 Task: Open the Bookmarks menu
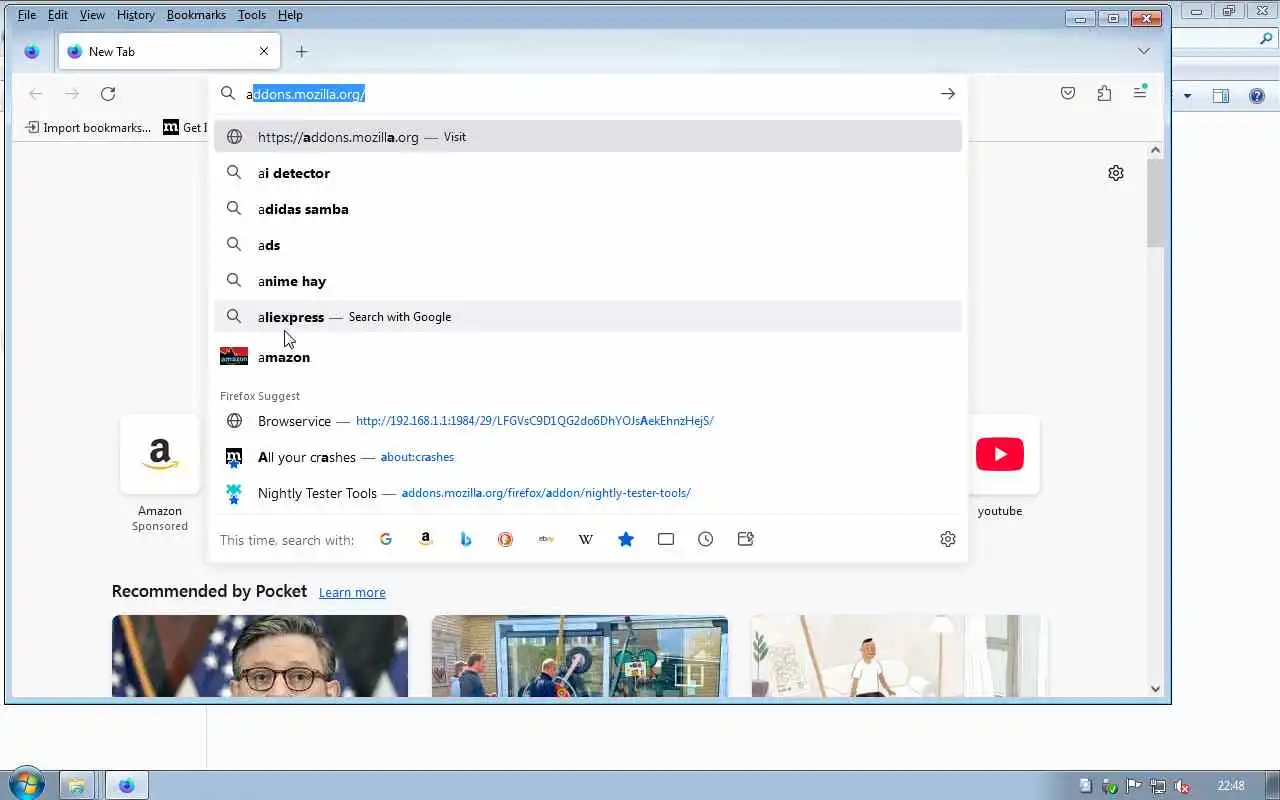[x=196, y=15]
